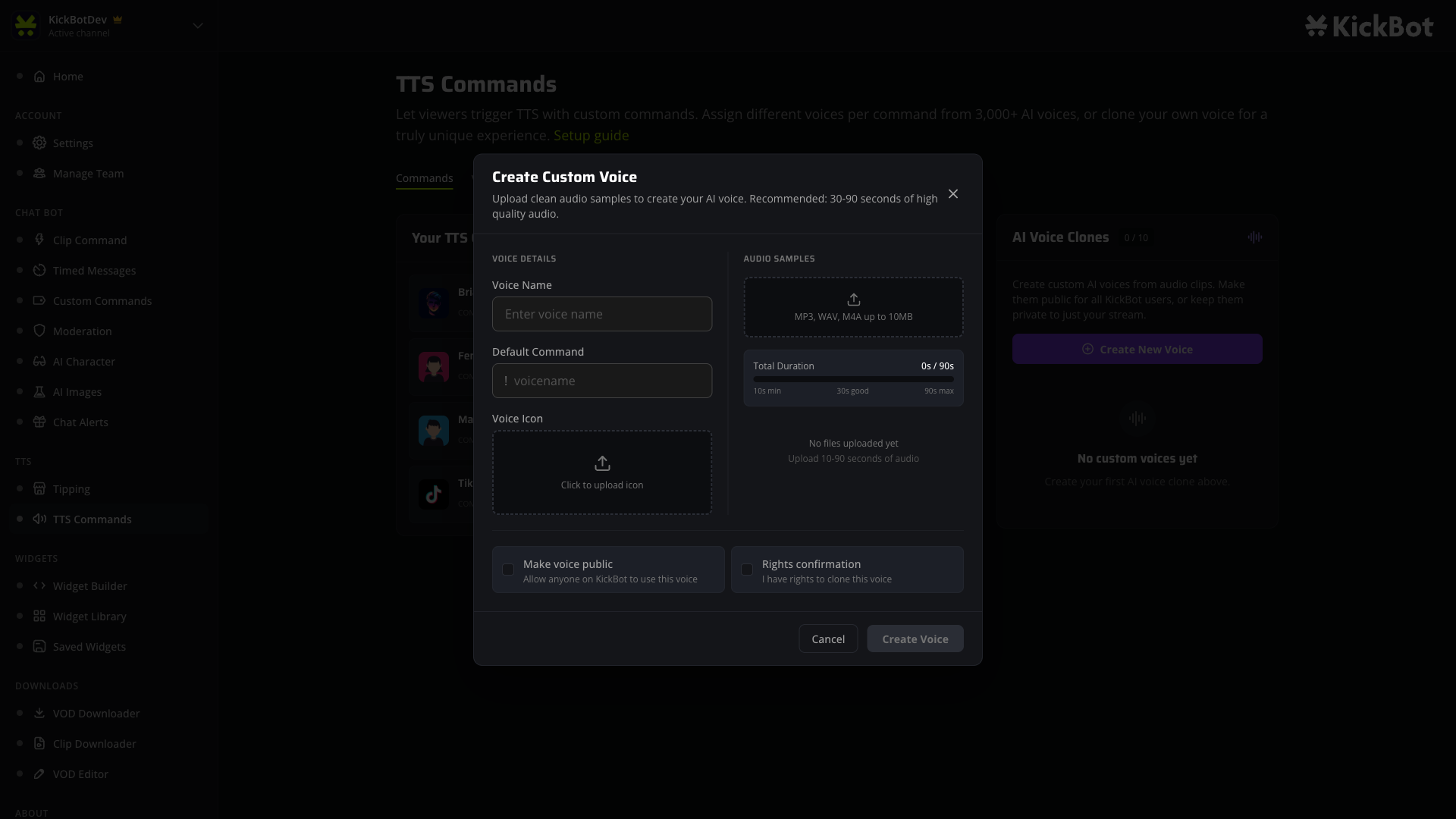Click the voice icon upload dropzone

coord(602,472)
